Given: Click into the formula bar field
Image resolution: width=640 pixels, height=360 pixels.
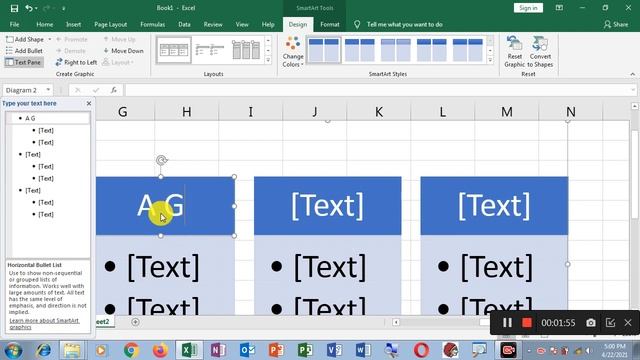Looking at the screenshot, I should click(377, 90).
